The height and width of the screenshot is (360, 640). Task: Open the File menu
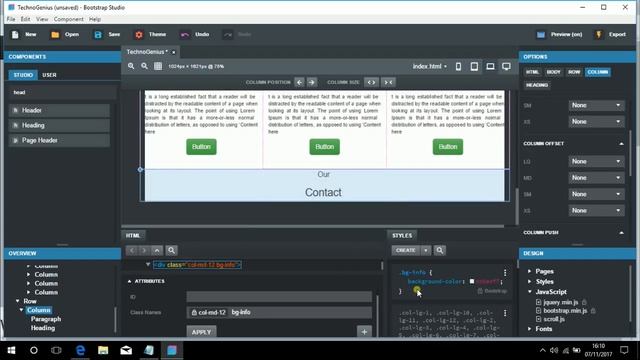tap(11, 19)
